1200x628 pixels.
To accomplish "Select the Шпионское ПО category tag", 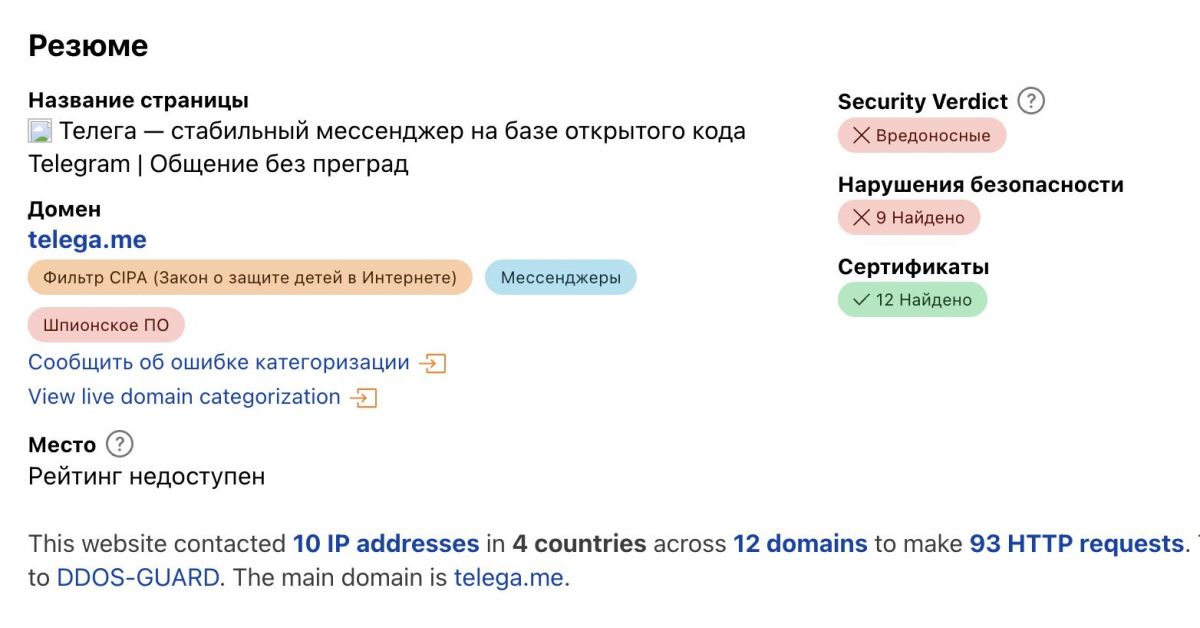I will tap(106, 325).
